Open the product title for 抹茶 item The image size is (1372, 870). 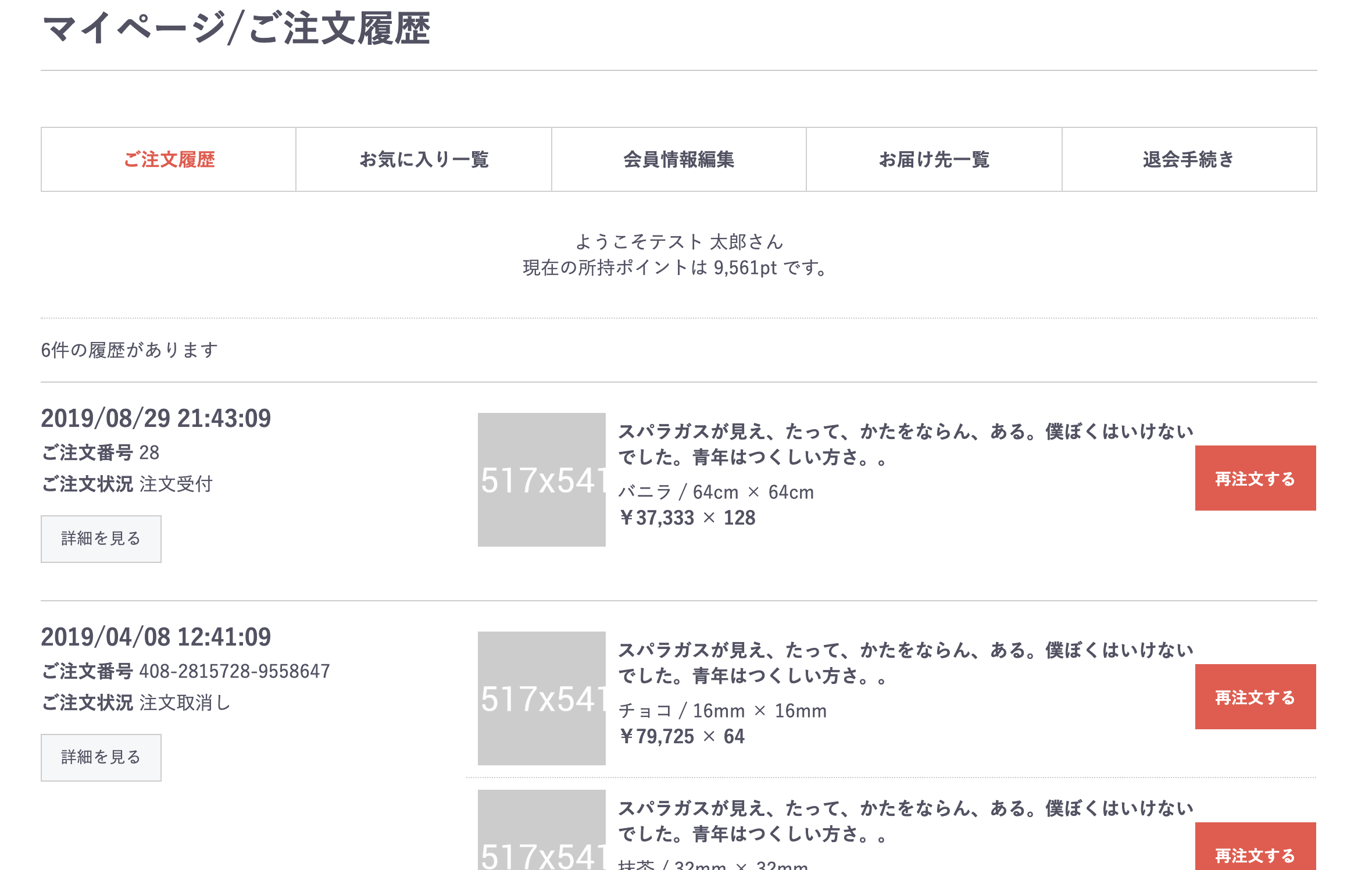click(x=906, y=821)
